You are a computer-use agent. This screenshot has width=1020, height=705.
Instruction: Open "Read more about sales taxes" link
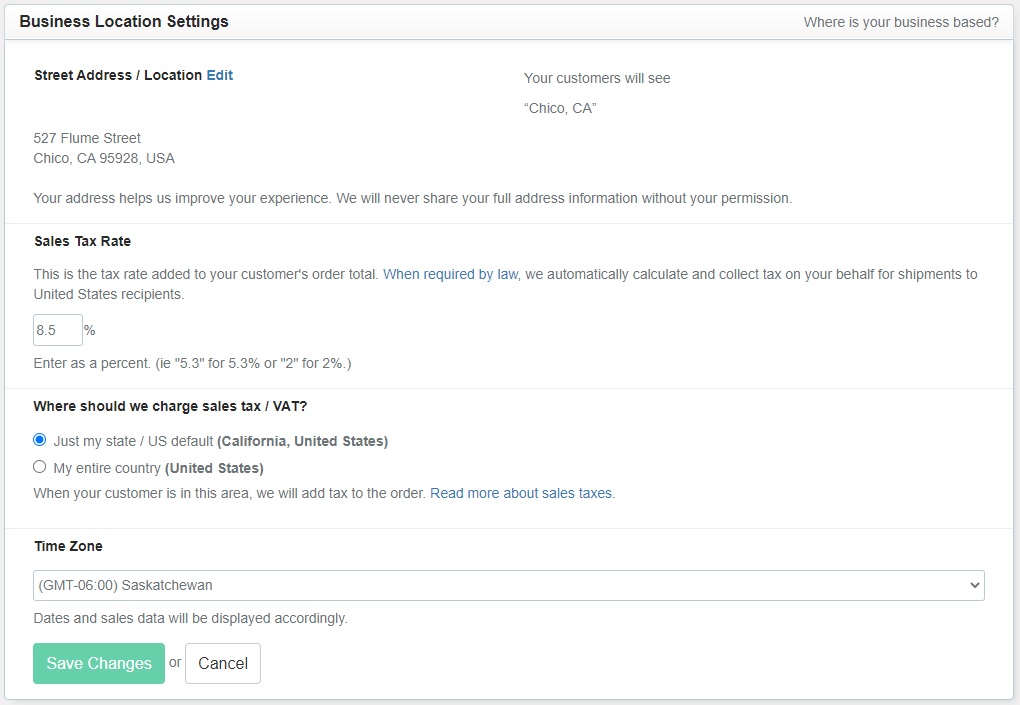click(x=522, y=493)
